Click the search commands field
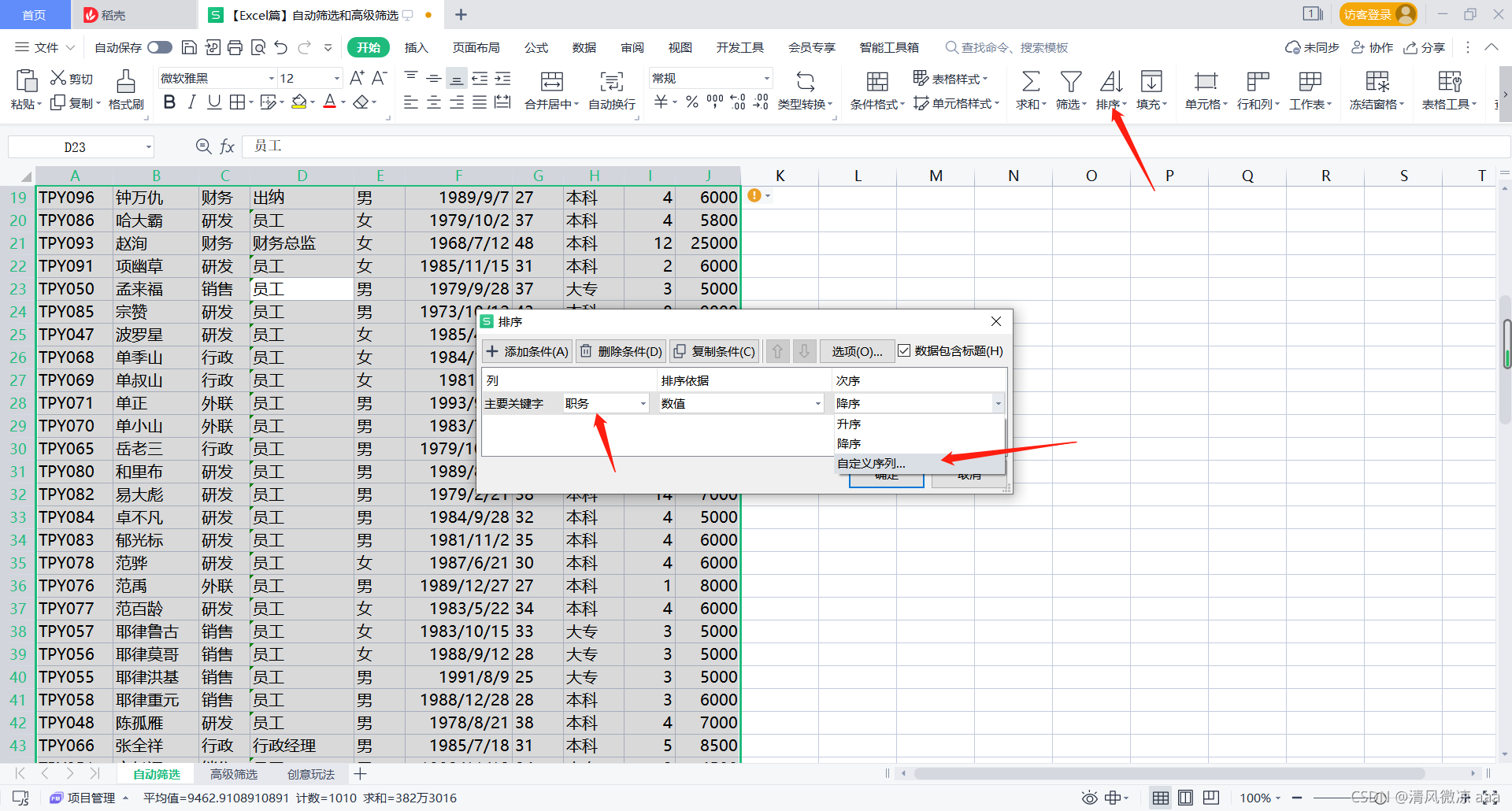This screenshot has height=811, width=1512. 1007,47
